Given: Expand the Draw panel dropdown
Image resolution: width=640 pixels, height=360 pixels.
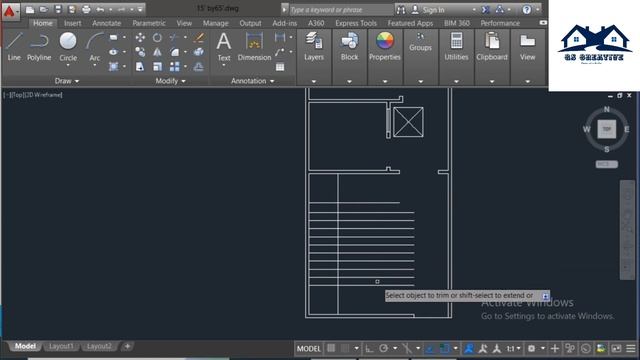Looking at the screenshot, I should click(x=67, y=81).
